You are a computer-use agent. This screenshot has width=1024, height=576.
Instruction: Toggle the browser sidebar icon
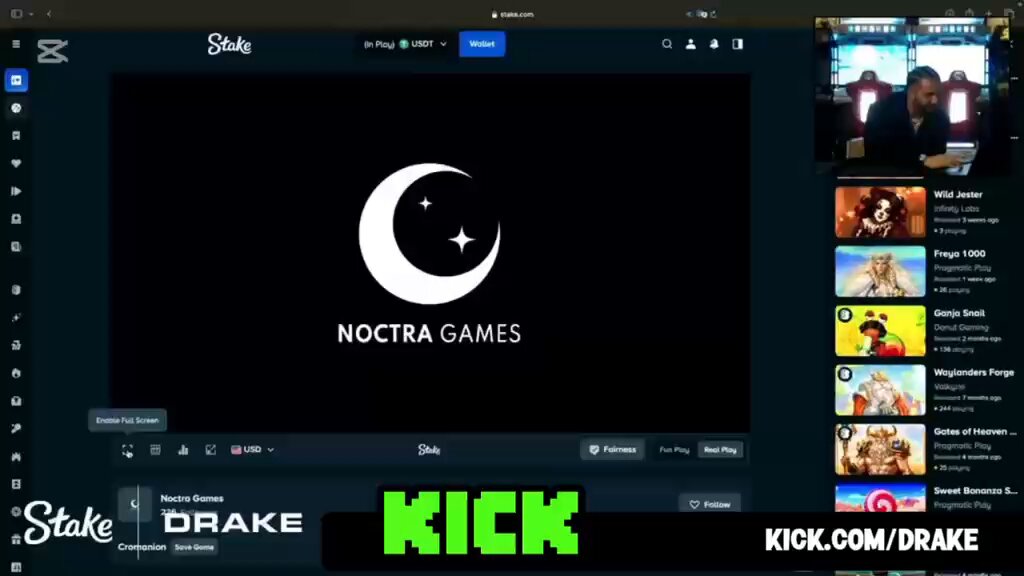click(16, 14)
